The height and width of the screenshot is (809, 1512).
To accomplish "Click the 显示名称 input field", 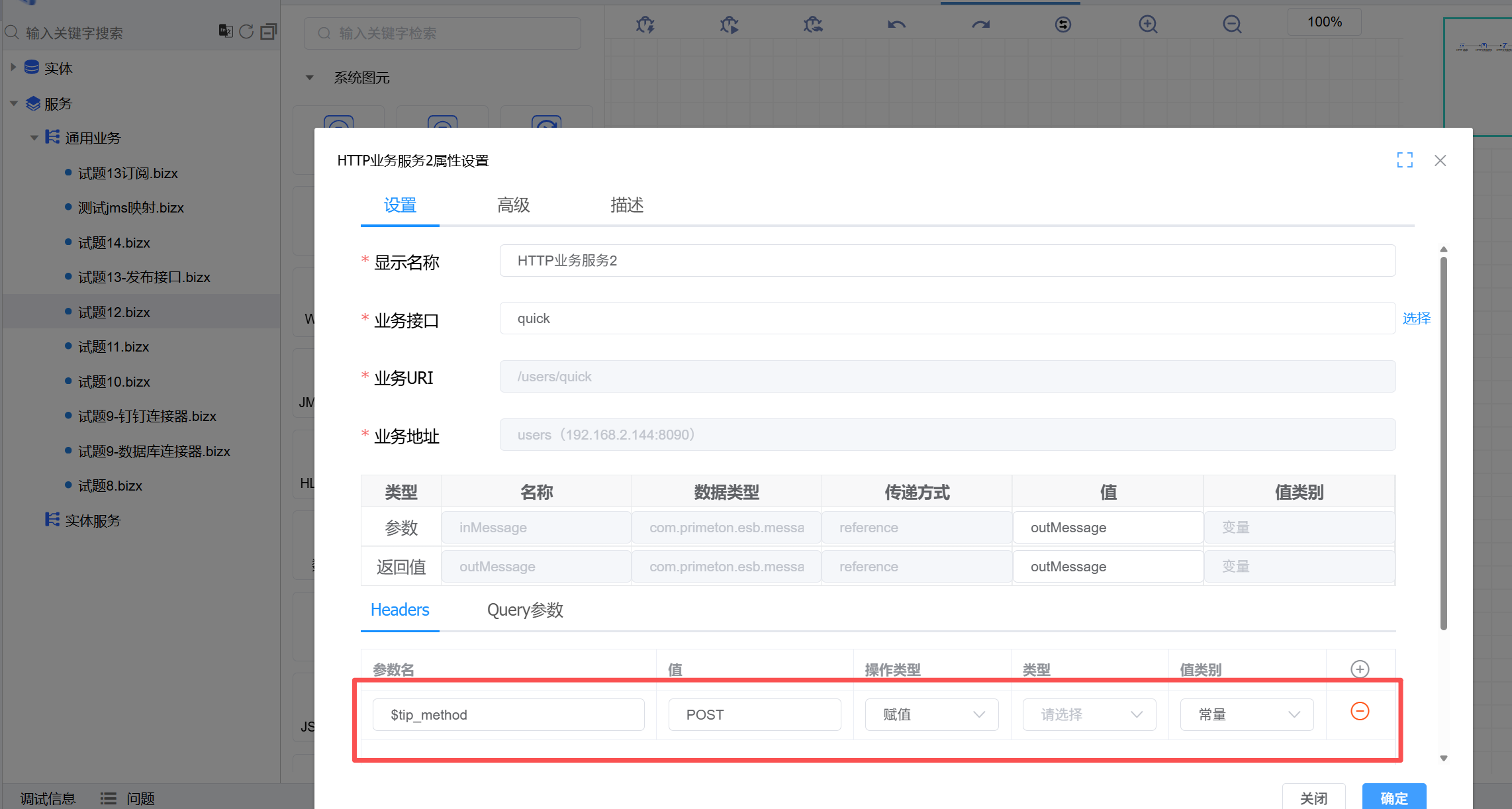I will pyautogui.click(x=947, y=261).
